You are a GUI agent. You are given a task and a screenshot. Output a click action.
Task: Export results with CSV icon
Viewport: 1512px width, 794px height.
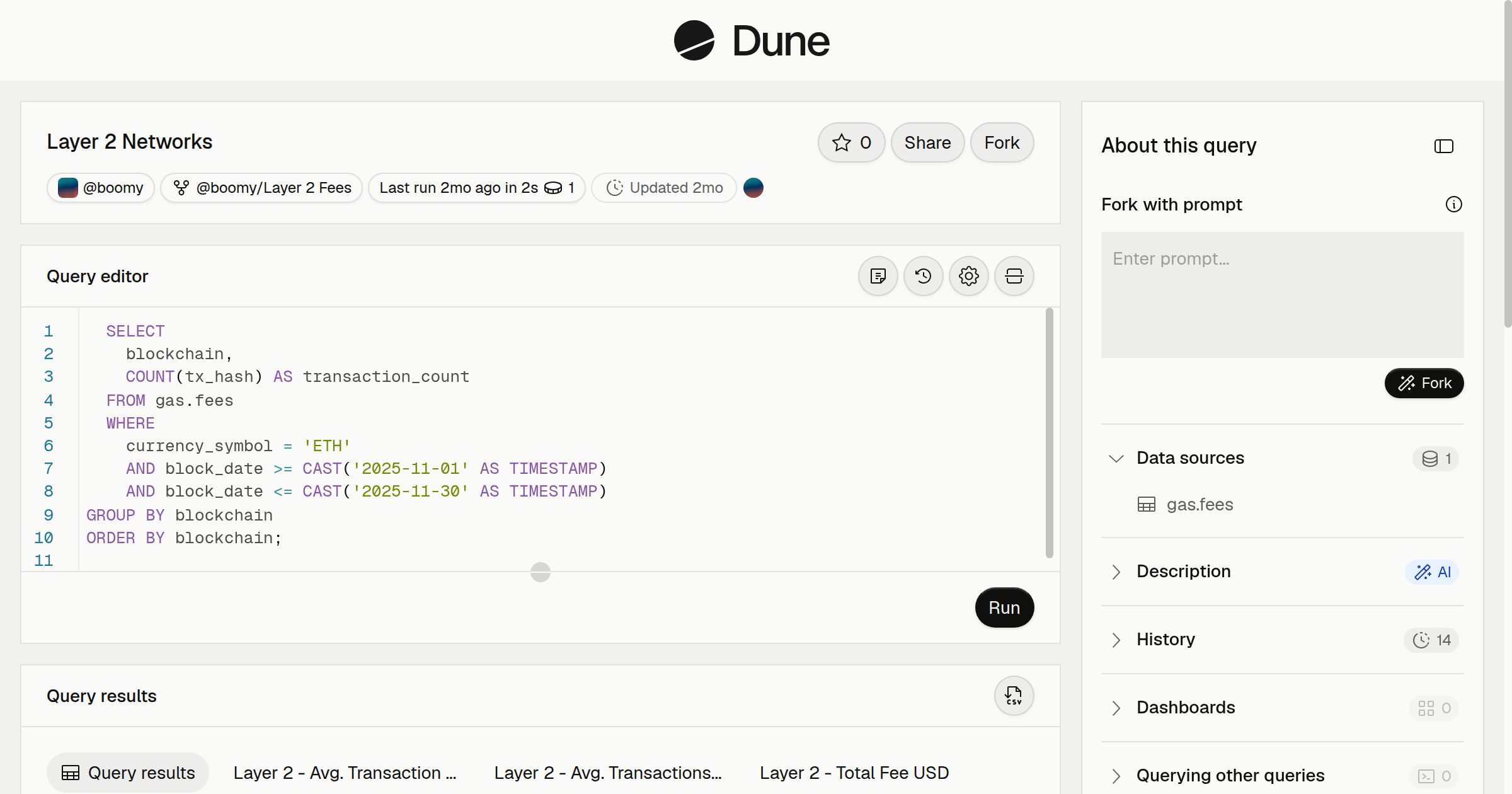1014,696
